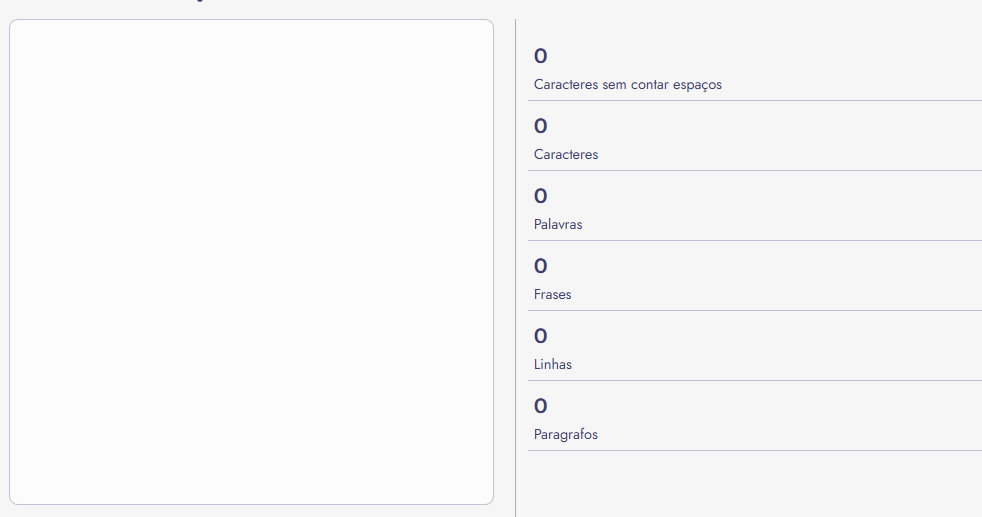Click the separator line under Frases

tap(755, 310)
